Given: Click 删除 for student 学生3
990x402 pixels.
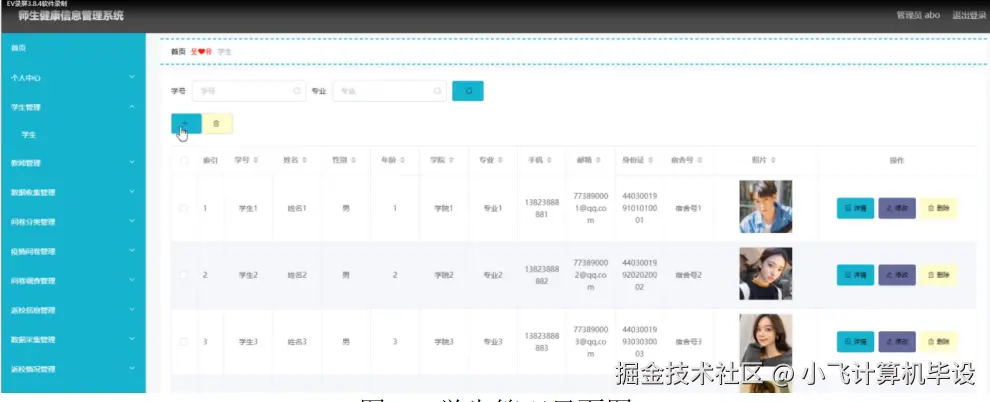Looking at the screenshot, I should click(x=938, y=341).
